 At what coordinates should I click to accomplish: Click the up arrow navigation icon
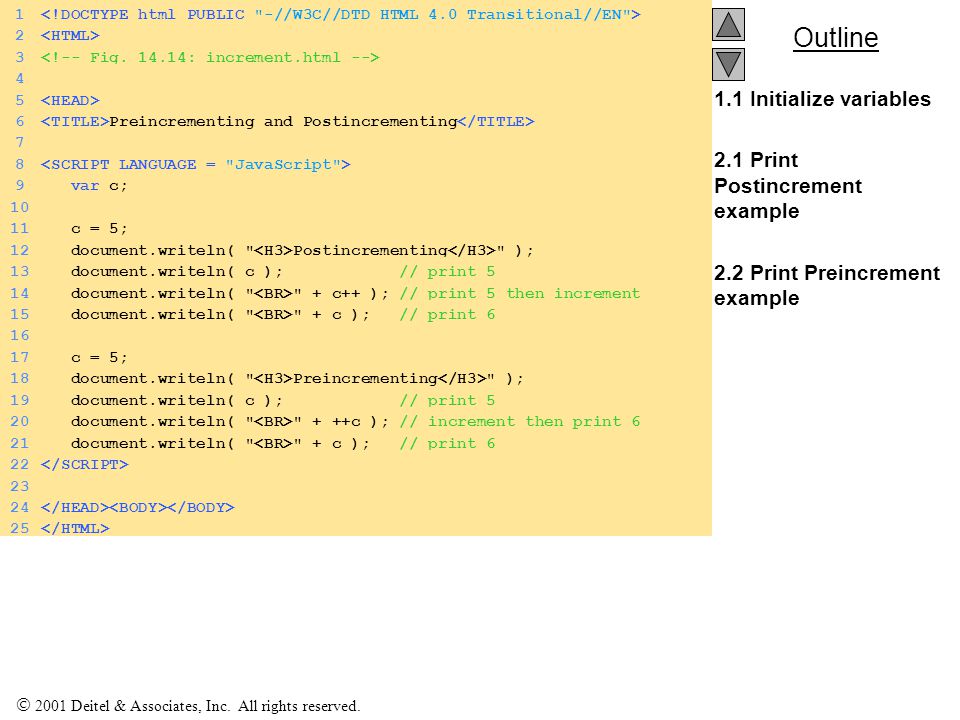click(728, 24)
